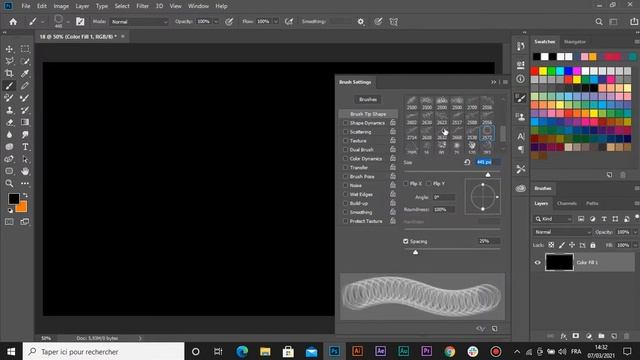Create a new brush from Brush Settings footer
This screenshot has height=360, width=640.
tap(495, 329)
